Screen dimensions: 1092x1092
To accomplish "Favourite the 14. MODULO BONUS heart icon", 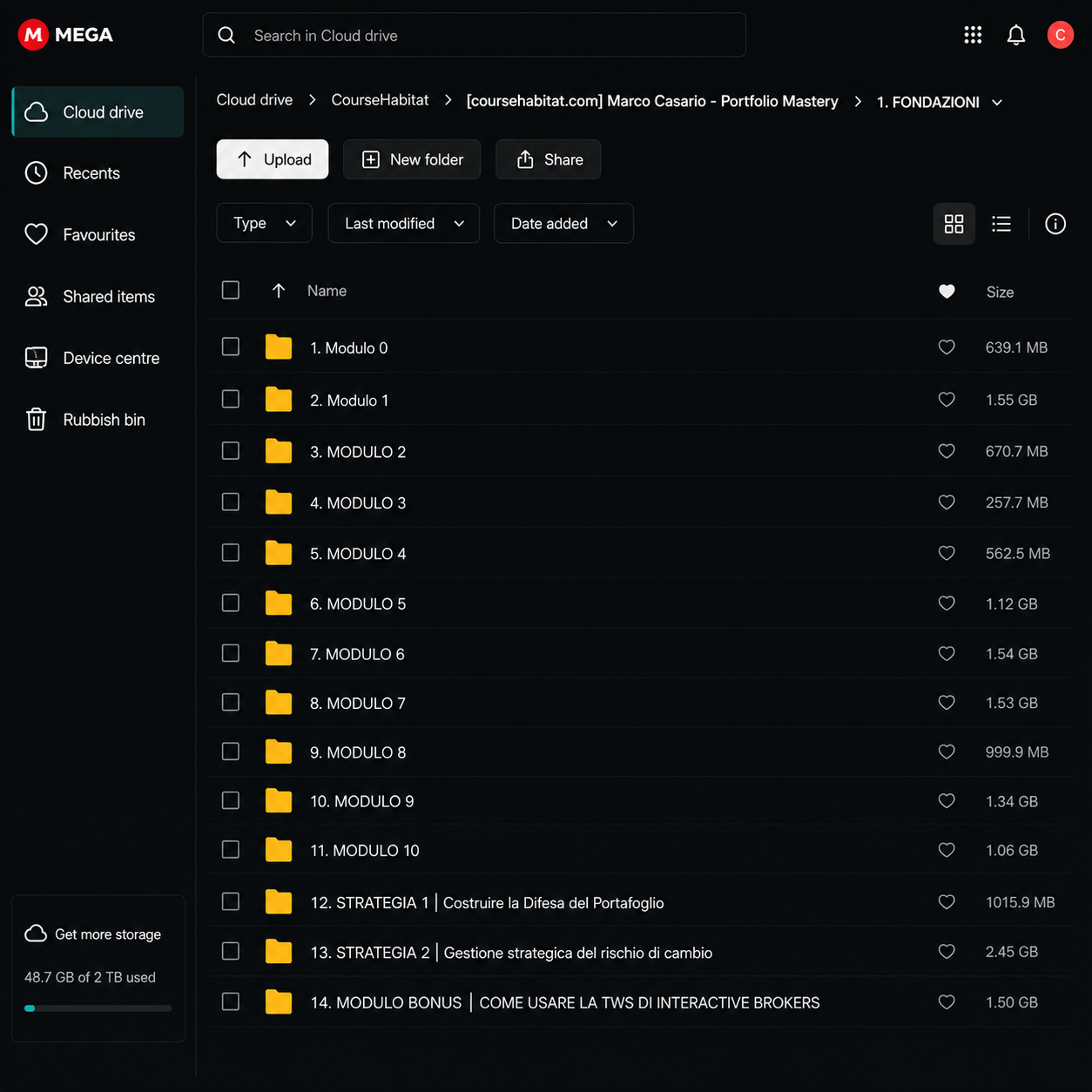I will (947, 1002).
